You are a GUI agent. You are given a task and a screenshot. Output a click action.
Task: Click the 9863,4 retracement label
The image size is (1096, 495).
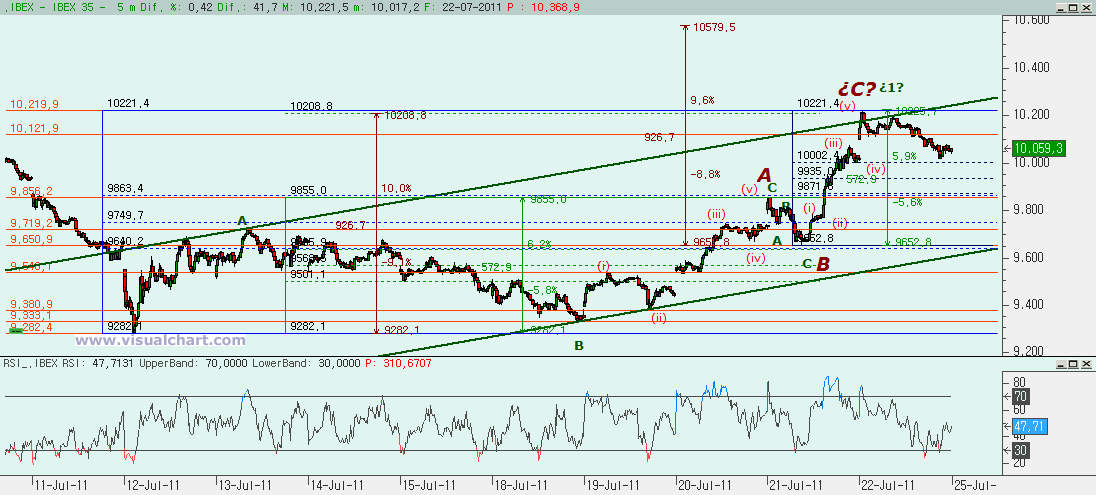click(126, 188)
